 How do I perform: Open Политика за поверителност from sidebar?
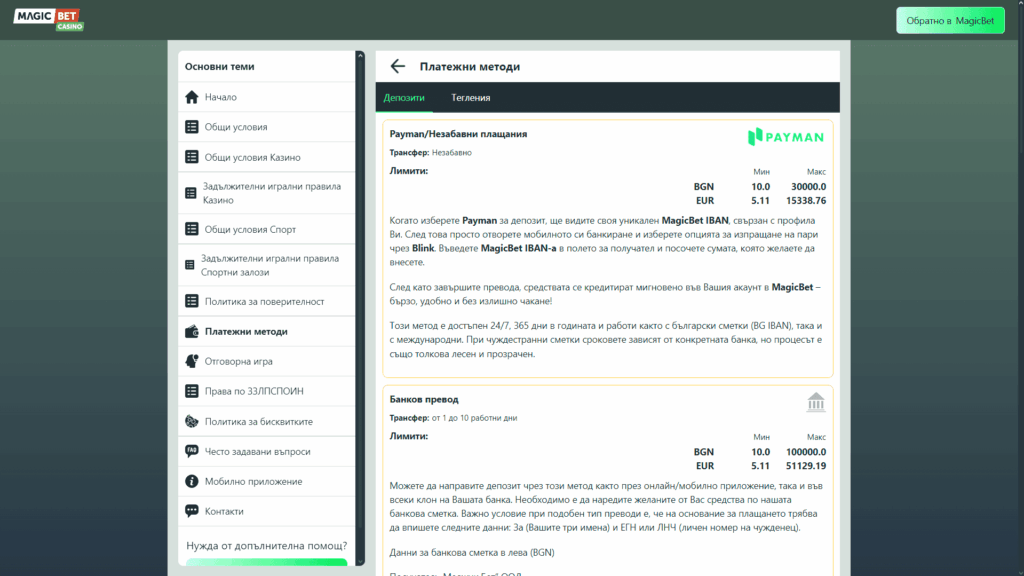(x=264, y=301)
